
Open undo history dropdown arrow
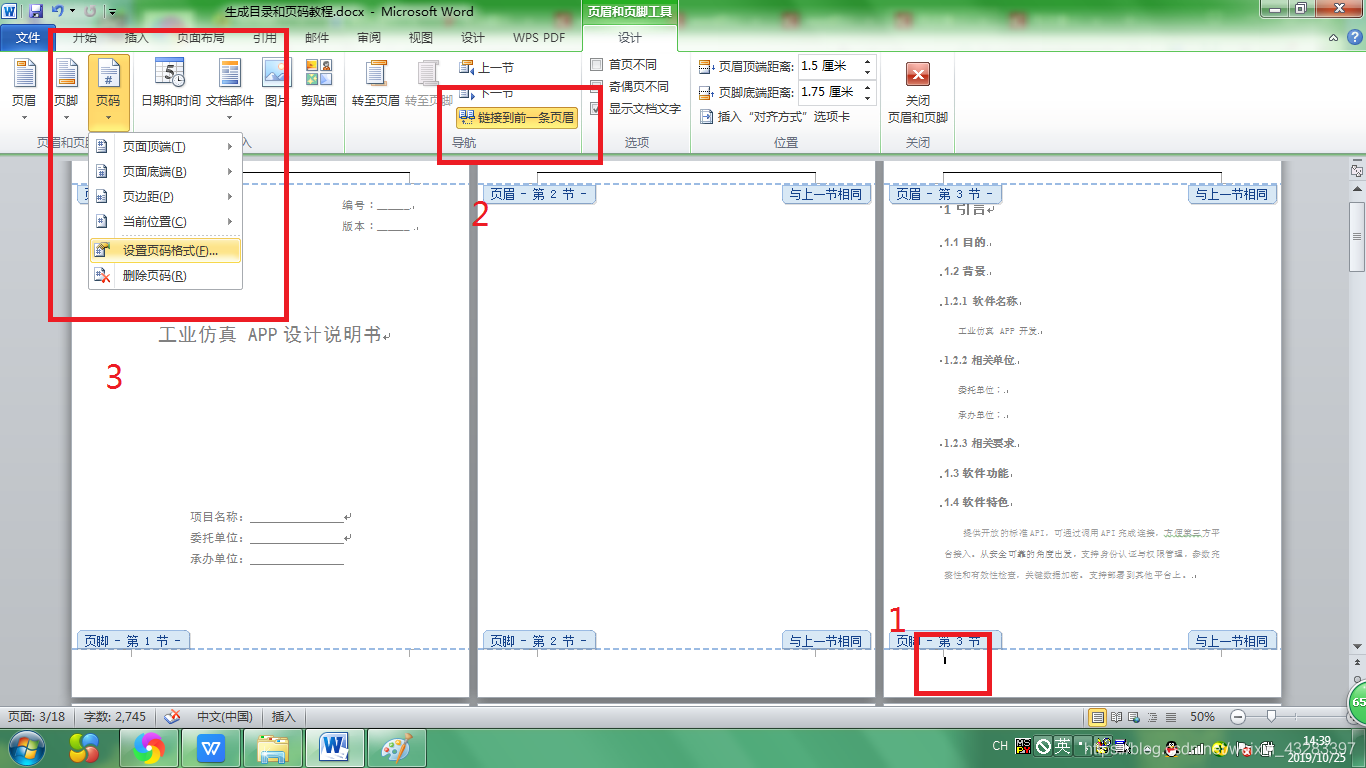(72, 12)
